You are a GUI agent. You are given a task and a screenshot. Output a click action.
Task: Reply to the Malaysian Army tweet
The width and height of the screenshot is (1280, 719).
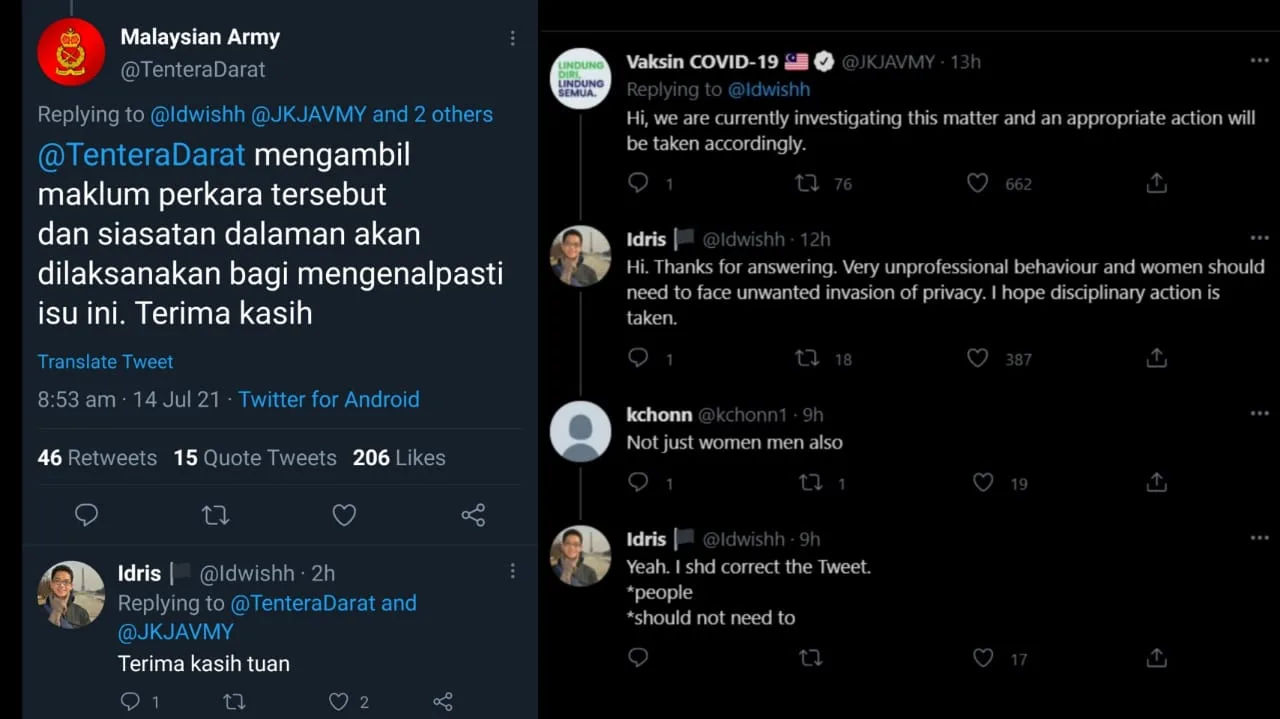click(87, 515)
